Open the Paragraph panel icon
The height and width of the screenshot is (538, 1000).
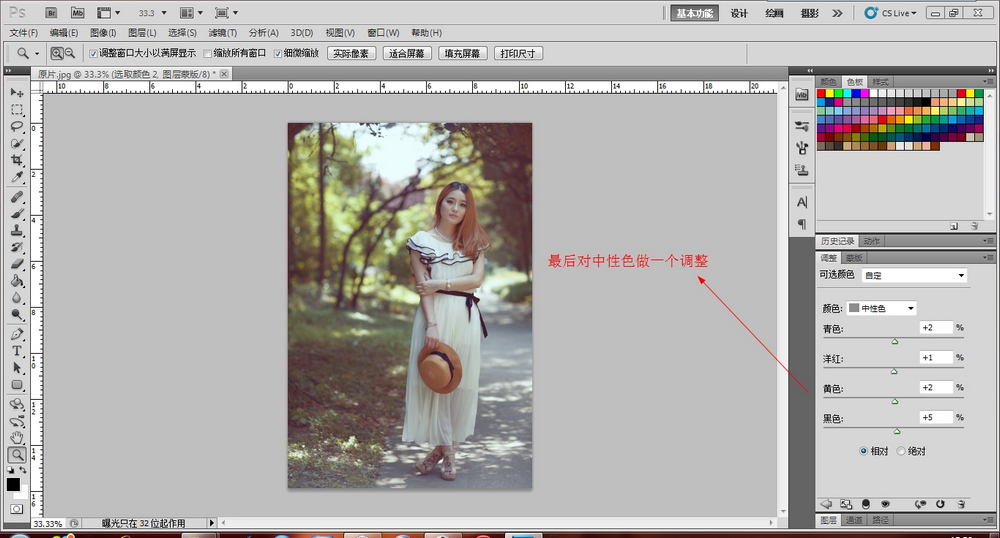tap(802, 224)
